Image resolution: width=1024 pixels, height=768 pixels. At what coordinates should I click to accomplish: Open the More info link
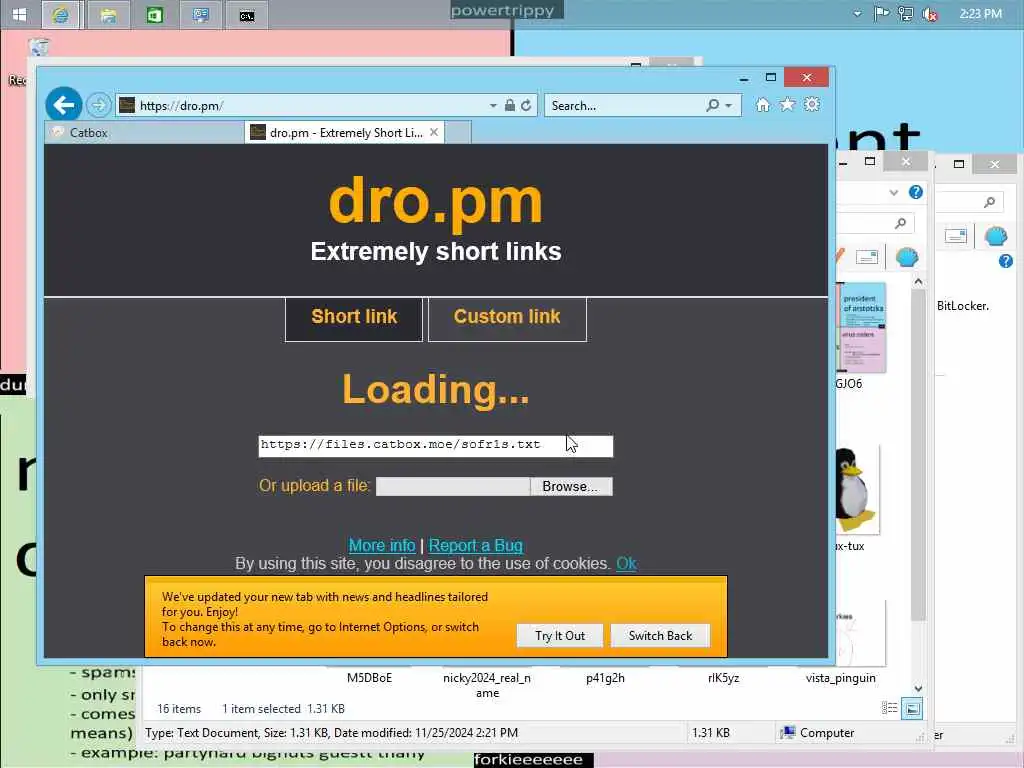(382, 545)
